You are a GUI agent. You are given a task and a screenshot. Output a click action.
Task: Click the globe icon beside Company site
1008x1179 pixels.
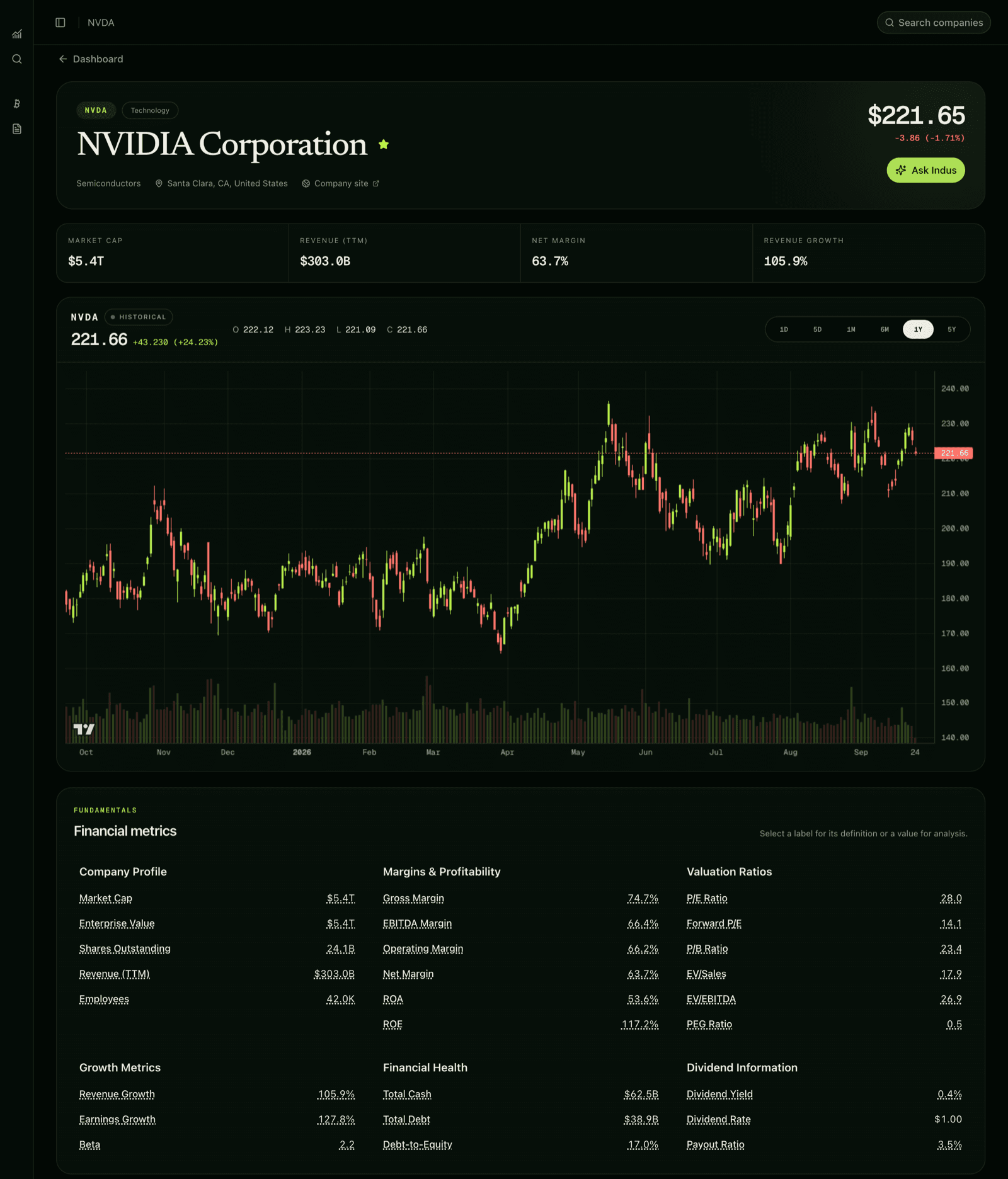point(306,184)
